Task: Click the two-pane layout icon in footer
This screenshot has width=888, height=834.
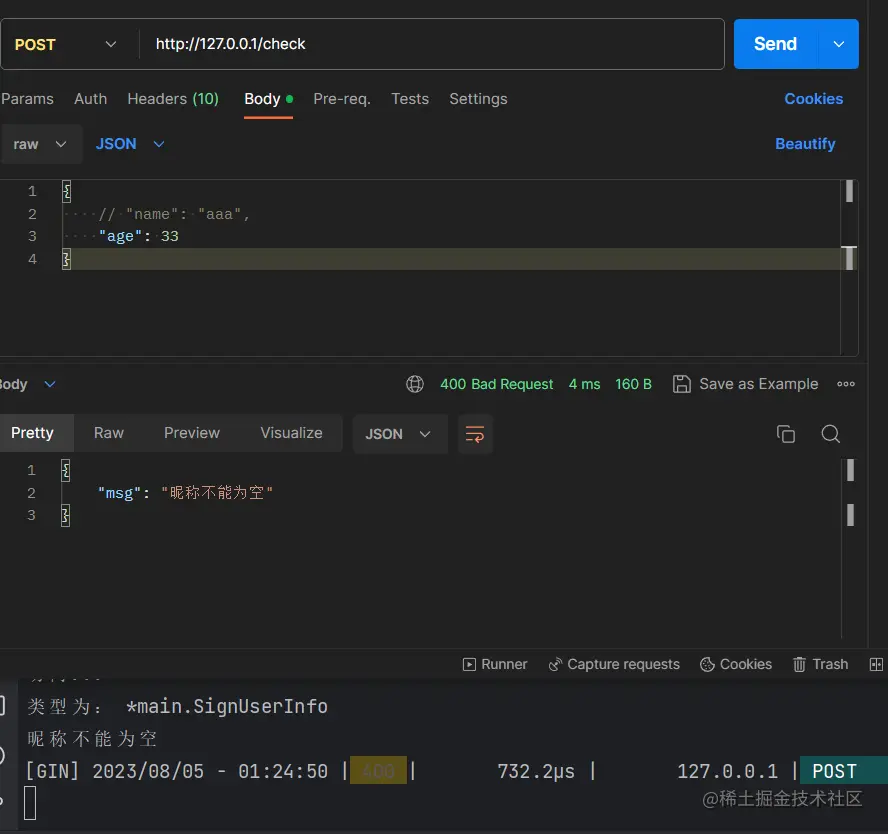Action: [876, 664]
